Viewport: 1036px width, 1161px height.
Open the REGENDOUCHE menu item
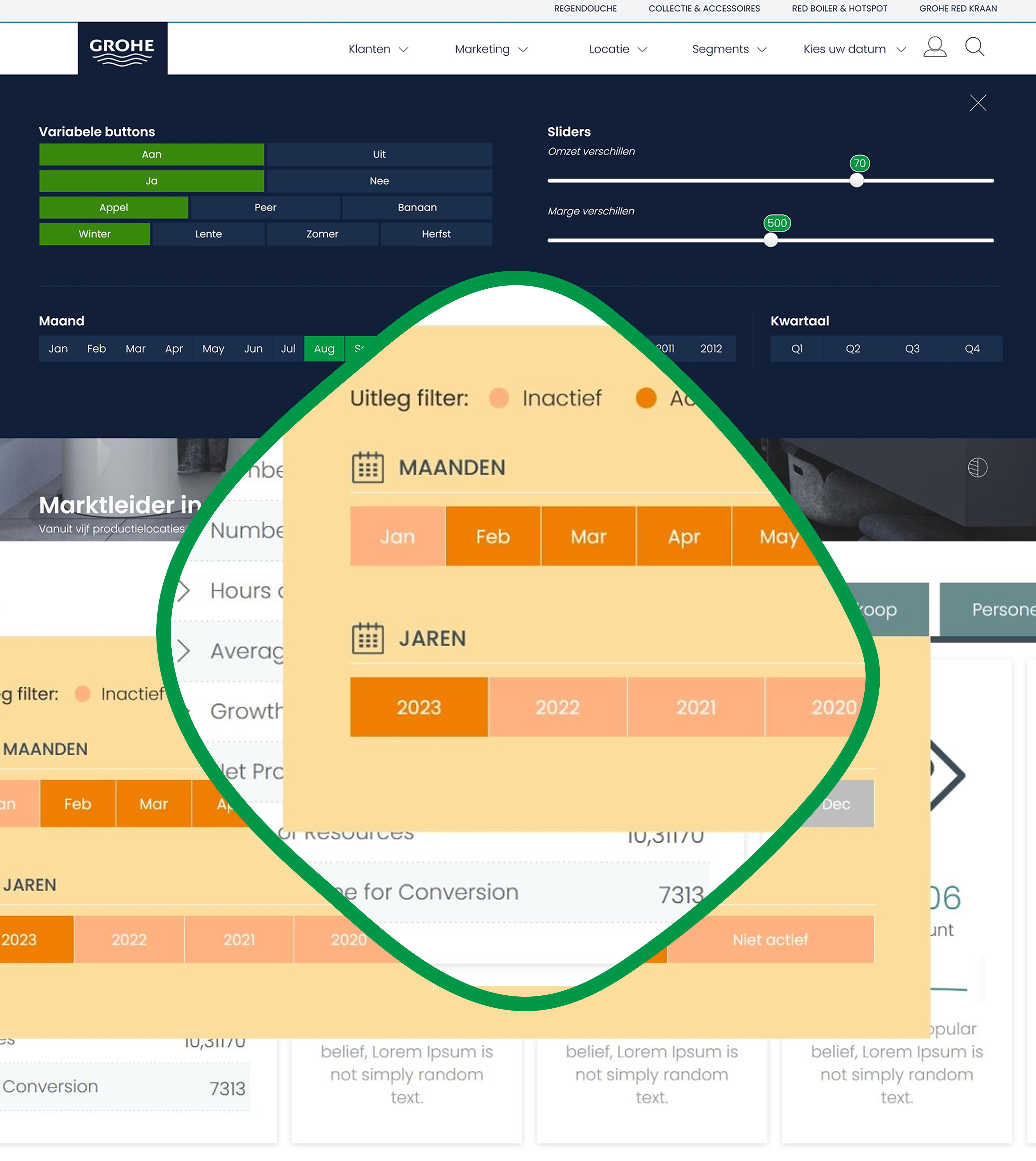click(x=585, y=9)
